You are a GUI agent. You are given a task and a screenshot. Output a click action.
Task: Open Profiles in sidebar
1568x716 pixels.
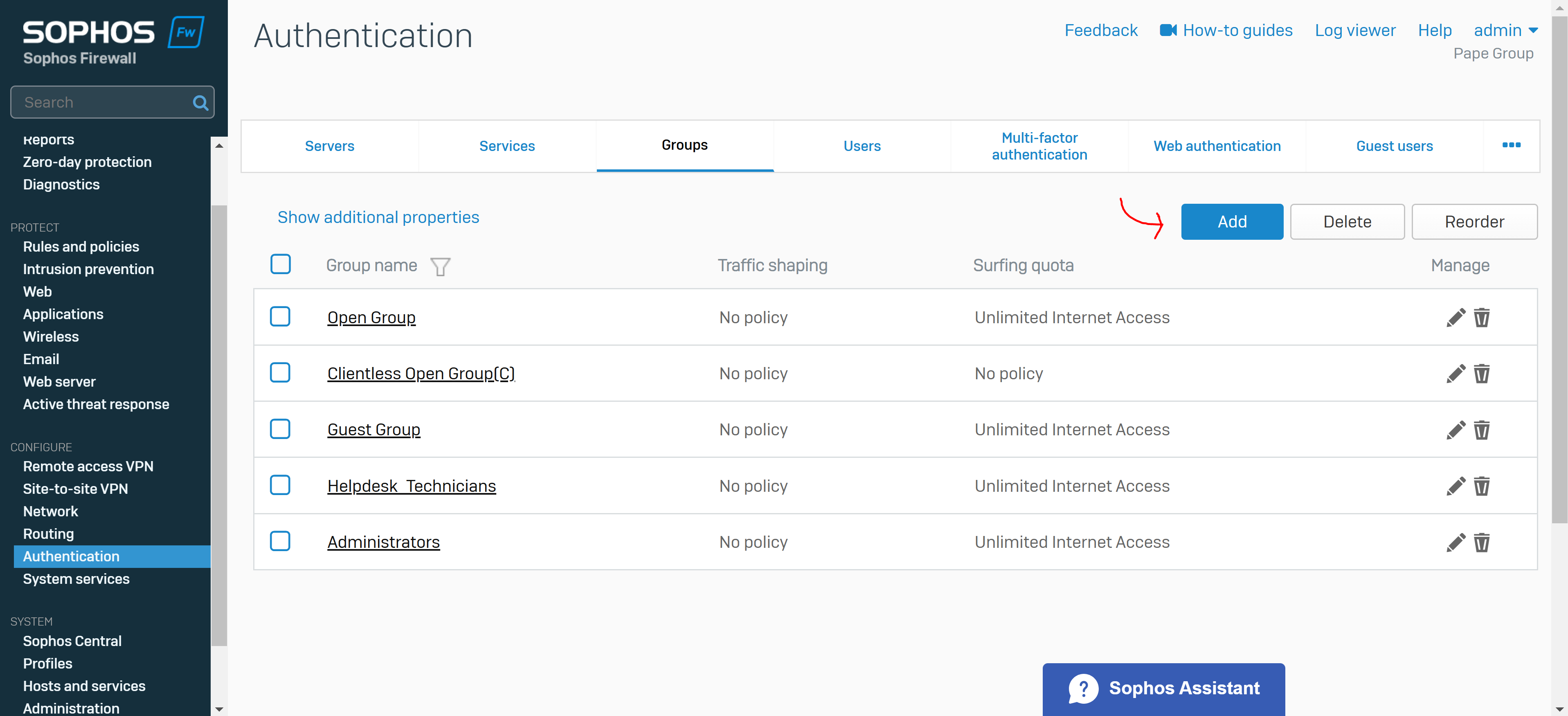(x=47, y=664)
